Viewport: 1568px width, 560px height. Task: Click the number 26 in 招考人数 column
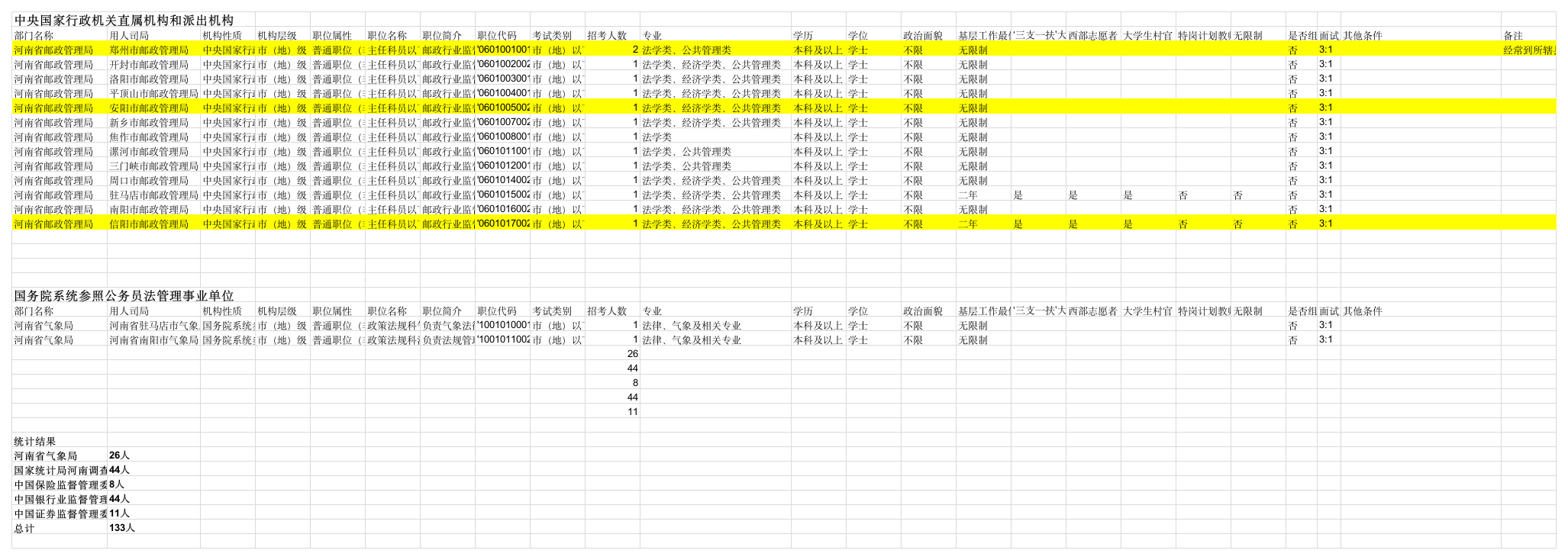point(612,354)
